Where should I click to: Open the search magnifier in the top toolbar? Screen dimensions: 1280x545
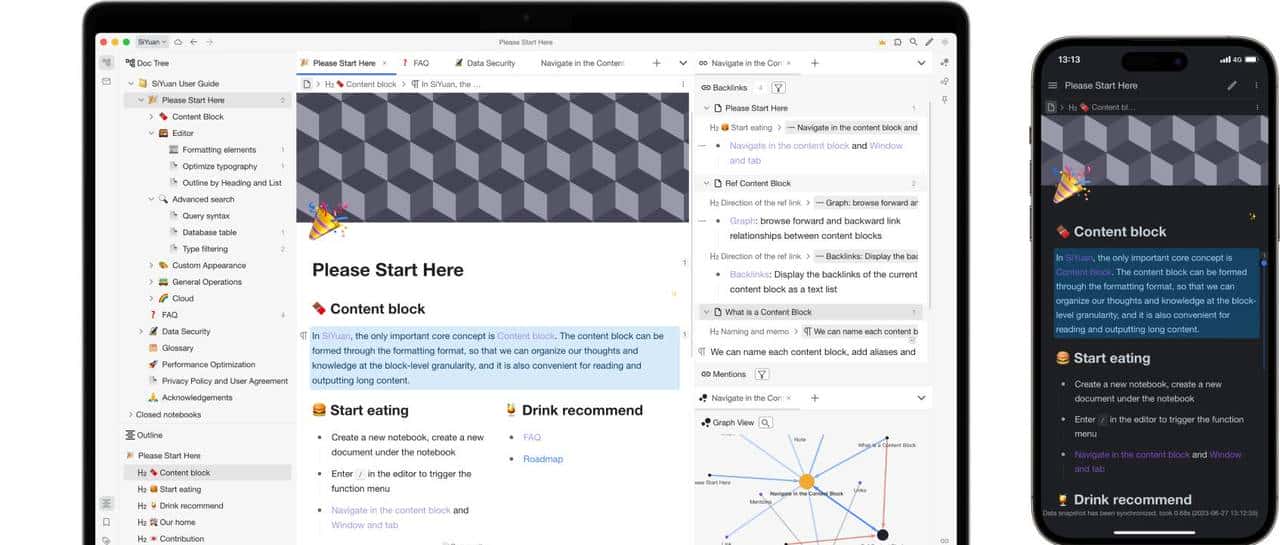(913, 42)
